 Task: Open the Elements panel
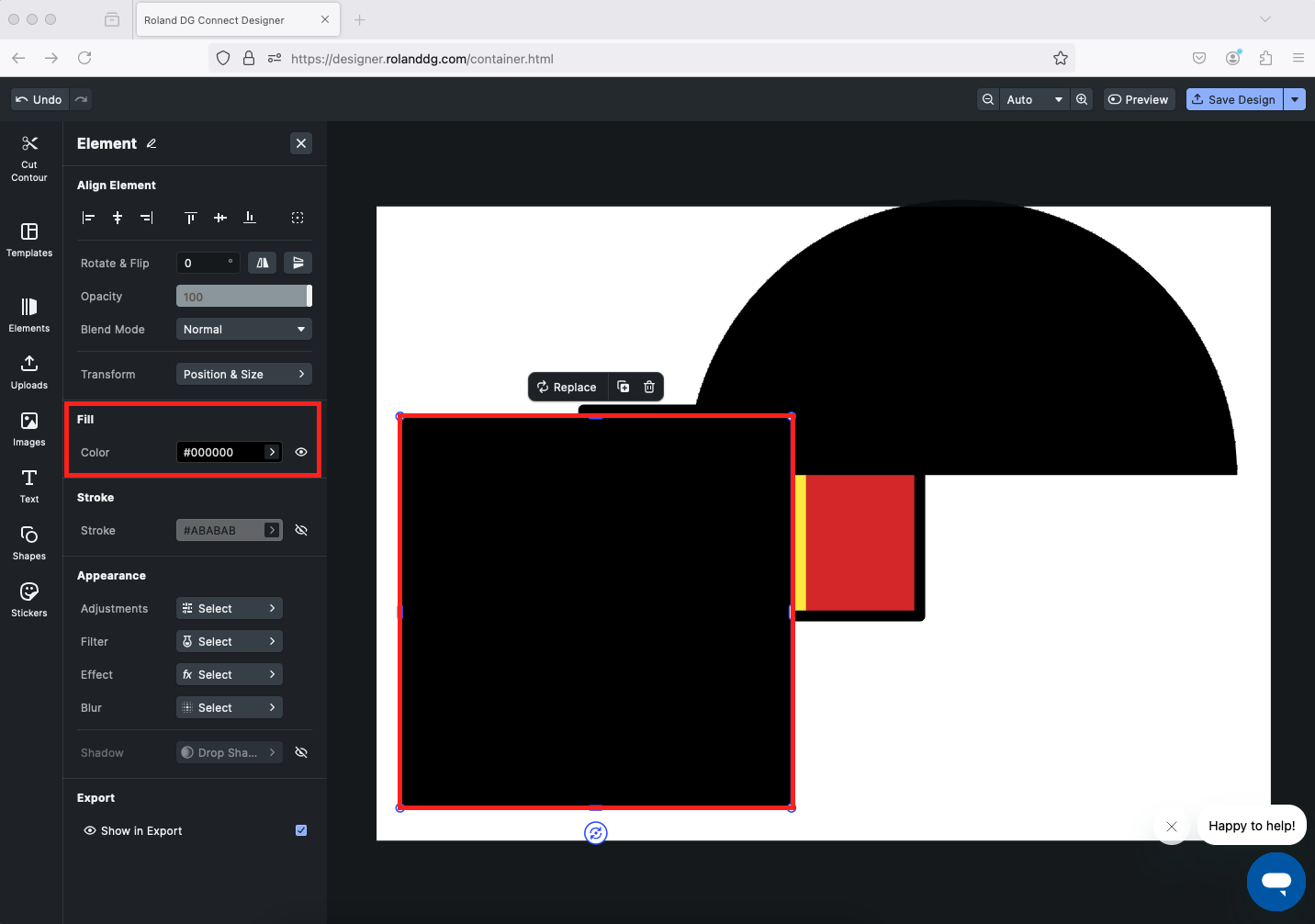click(x=29, y=315)
